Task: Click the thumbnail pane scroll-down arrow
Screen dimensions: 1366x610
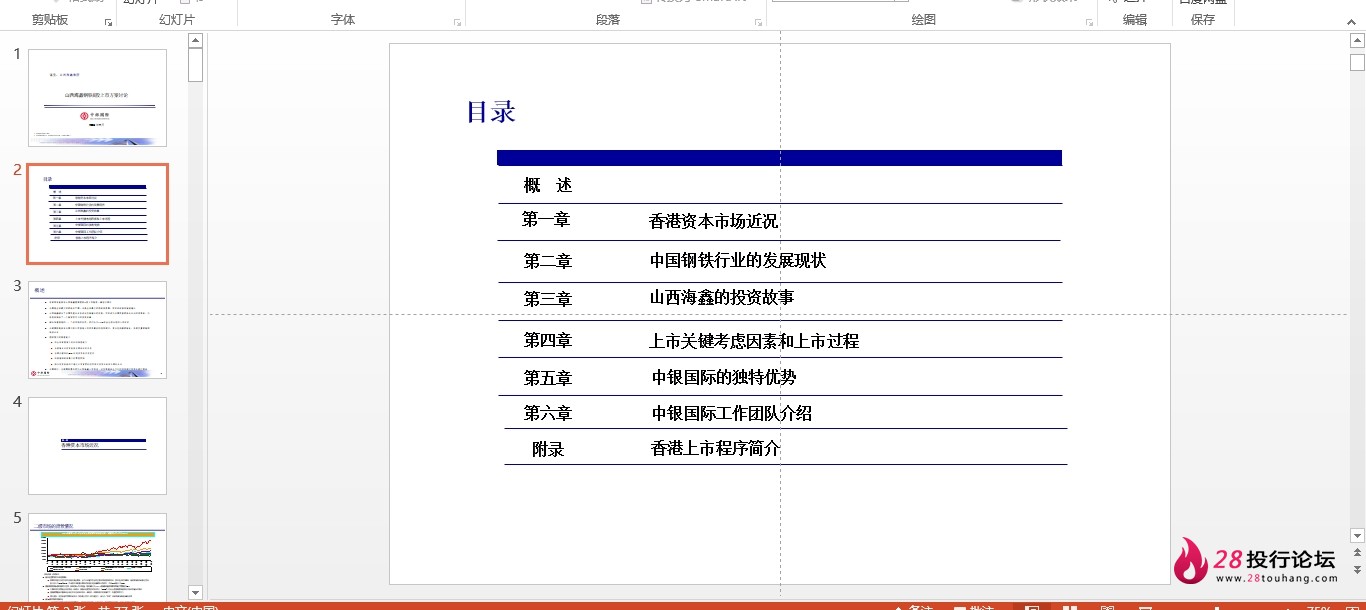Action: click(x=196, y=593)
